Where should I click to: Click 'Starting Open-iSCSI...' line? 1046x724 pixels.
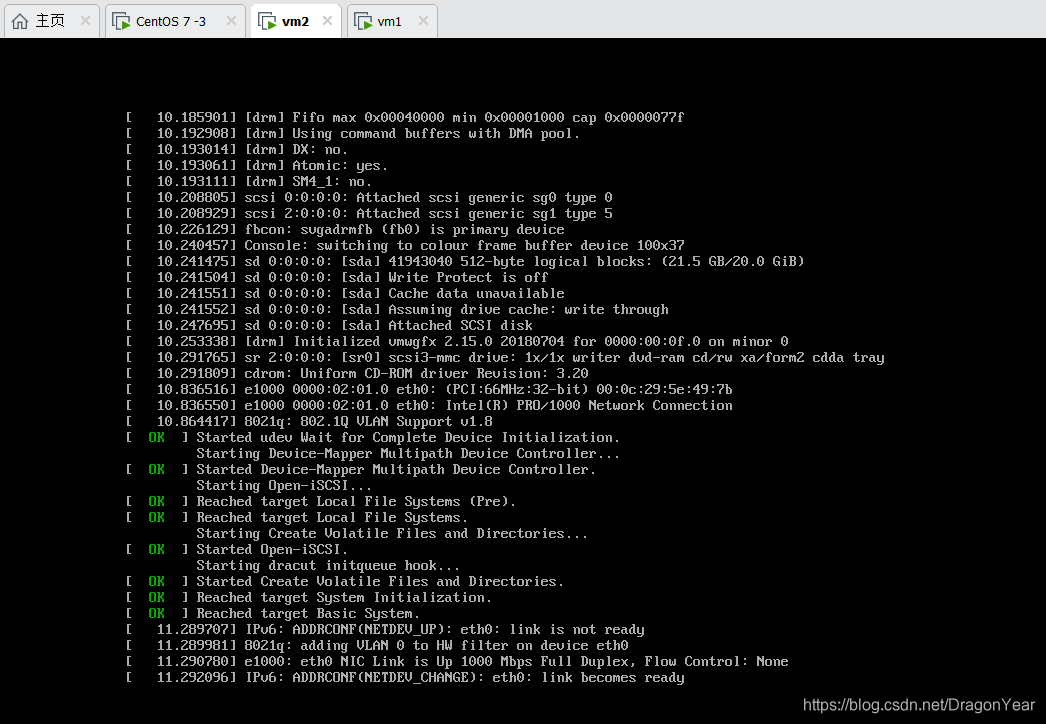click(284, 486)
